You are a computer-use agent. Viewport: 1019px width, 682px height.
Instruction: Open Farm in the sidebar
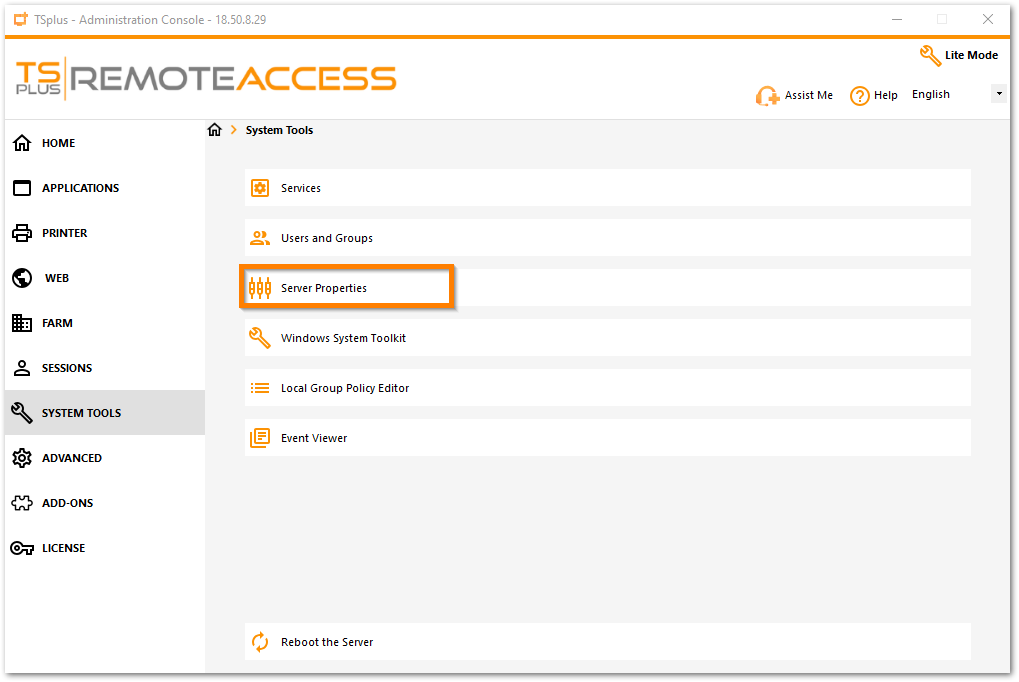[x=57, y=323]
